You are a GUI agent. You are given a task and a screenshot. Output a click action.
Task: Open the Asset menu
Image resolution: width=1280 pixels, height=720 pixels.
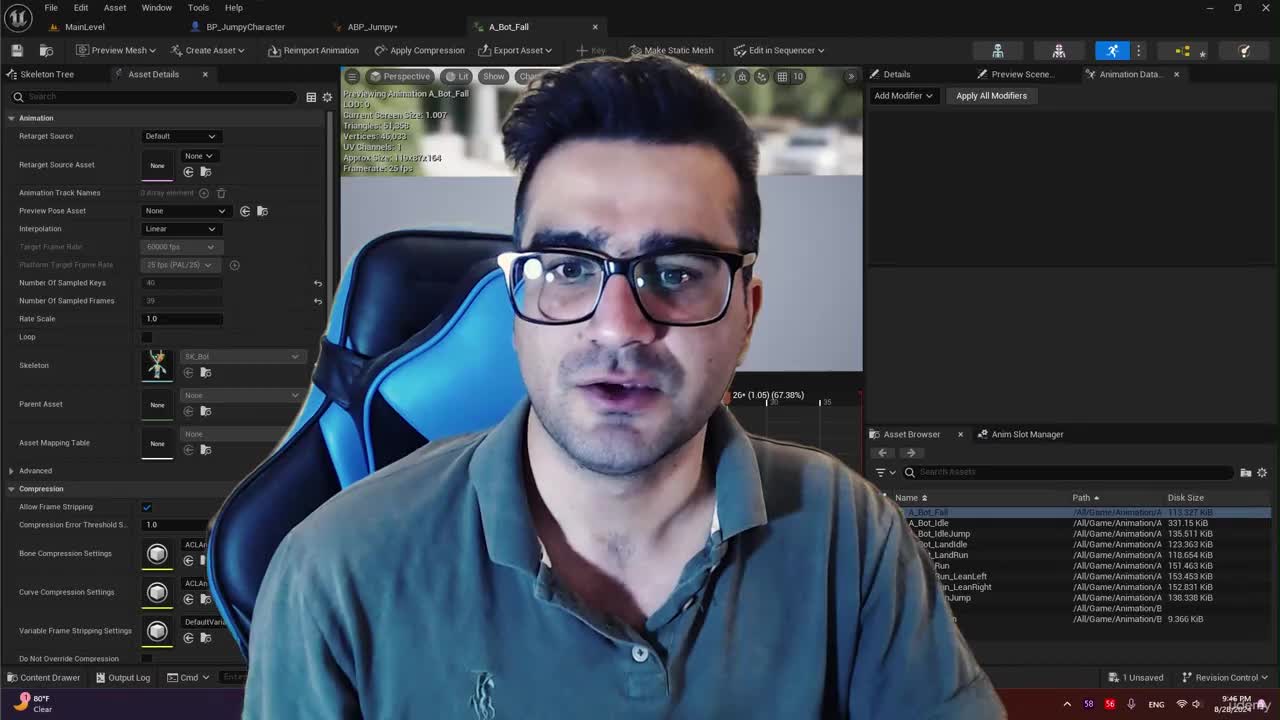115,7
